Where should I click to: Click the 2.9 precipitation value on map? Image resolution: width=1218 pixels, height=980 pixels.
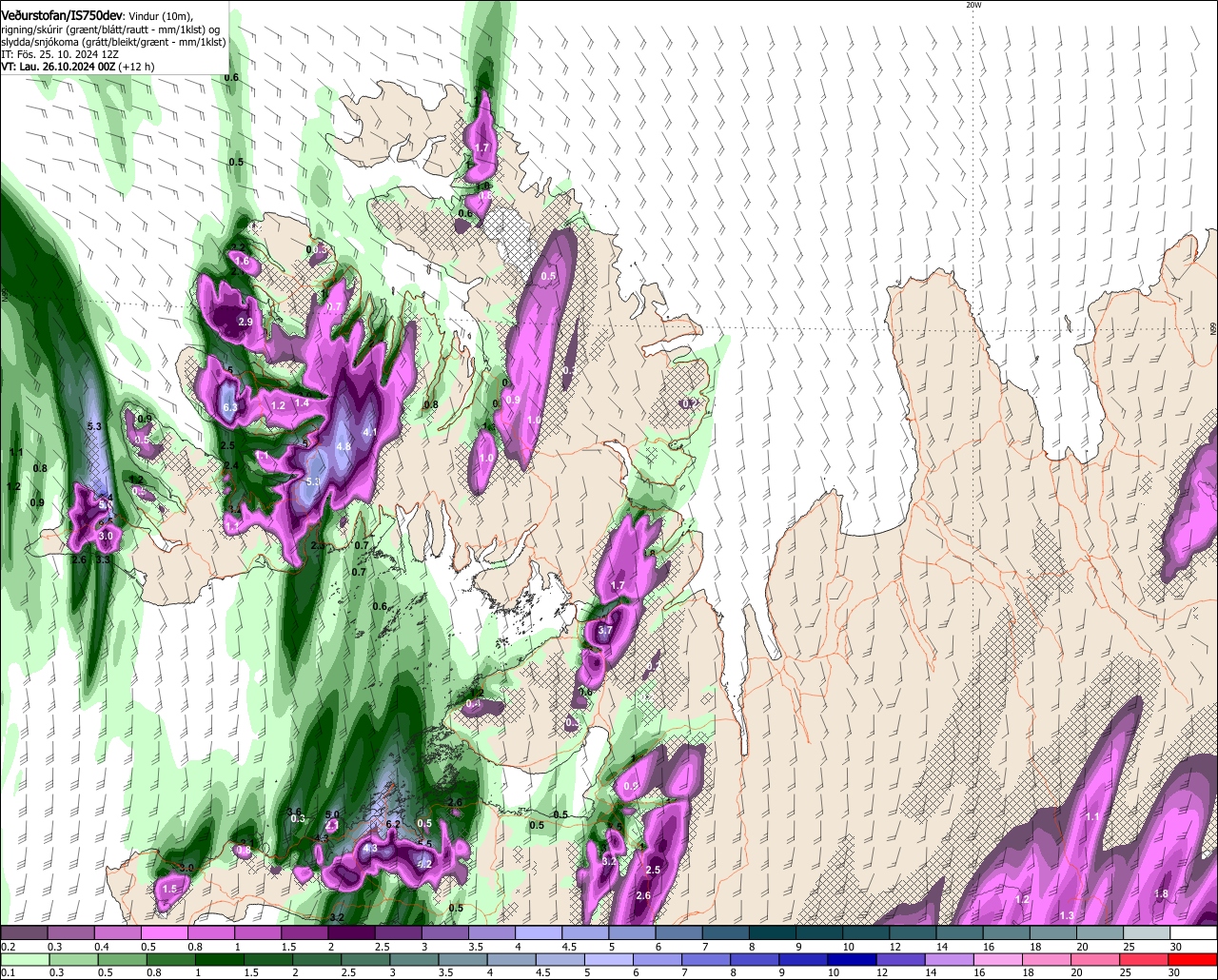click(246, 323)
